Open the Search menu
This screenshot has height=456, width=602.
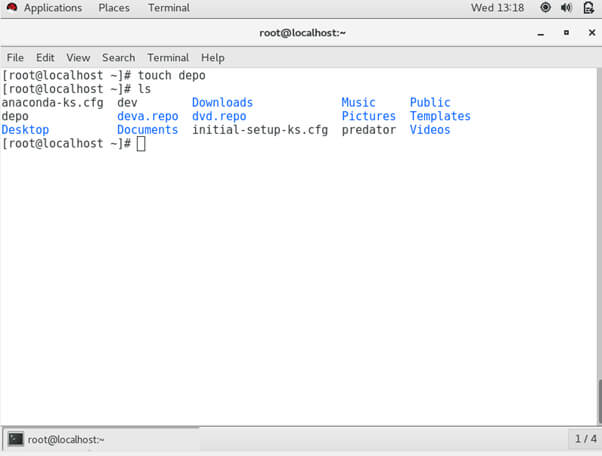pos(119,58)
